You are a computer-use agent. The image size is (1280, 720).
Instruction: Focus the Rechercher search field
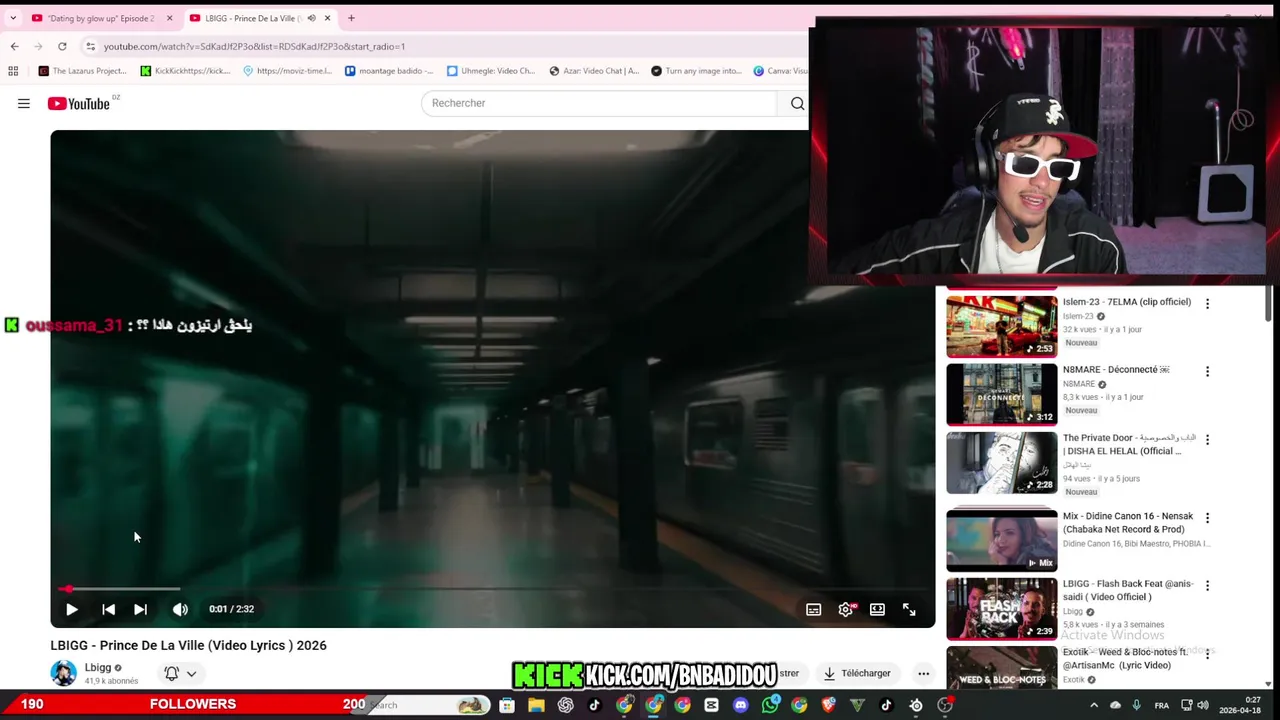[598, 103]
